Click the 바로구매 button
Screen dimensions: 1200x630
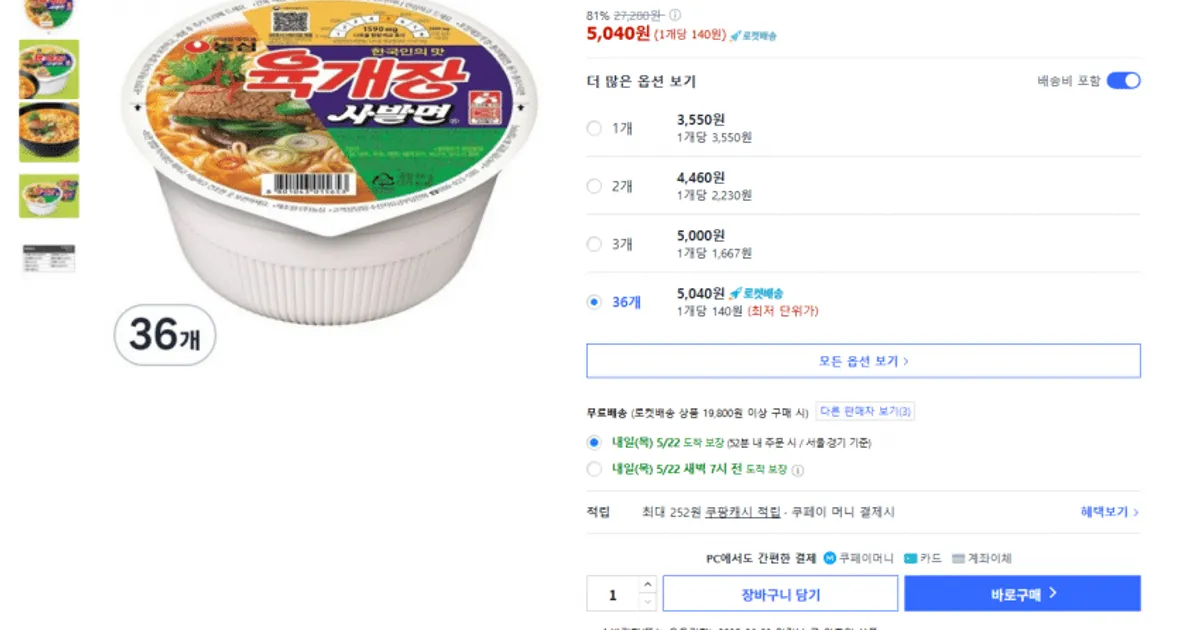(1022, 594)
